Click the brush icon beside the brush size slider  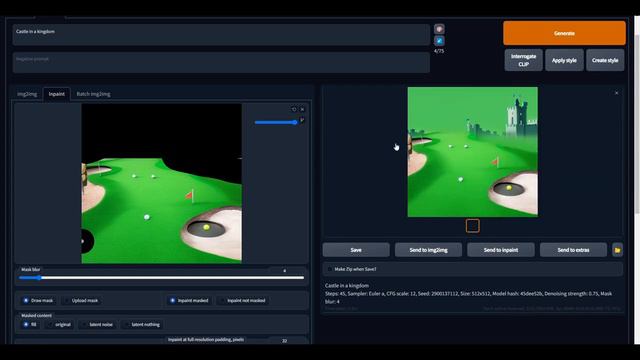(x=302, y=120)
